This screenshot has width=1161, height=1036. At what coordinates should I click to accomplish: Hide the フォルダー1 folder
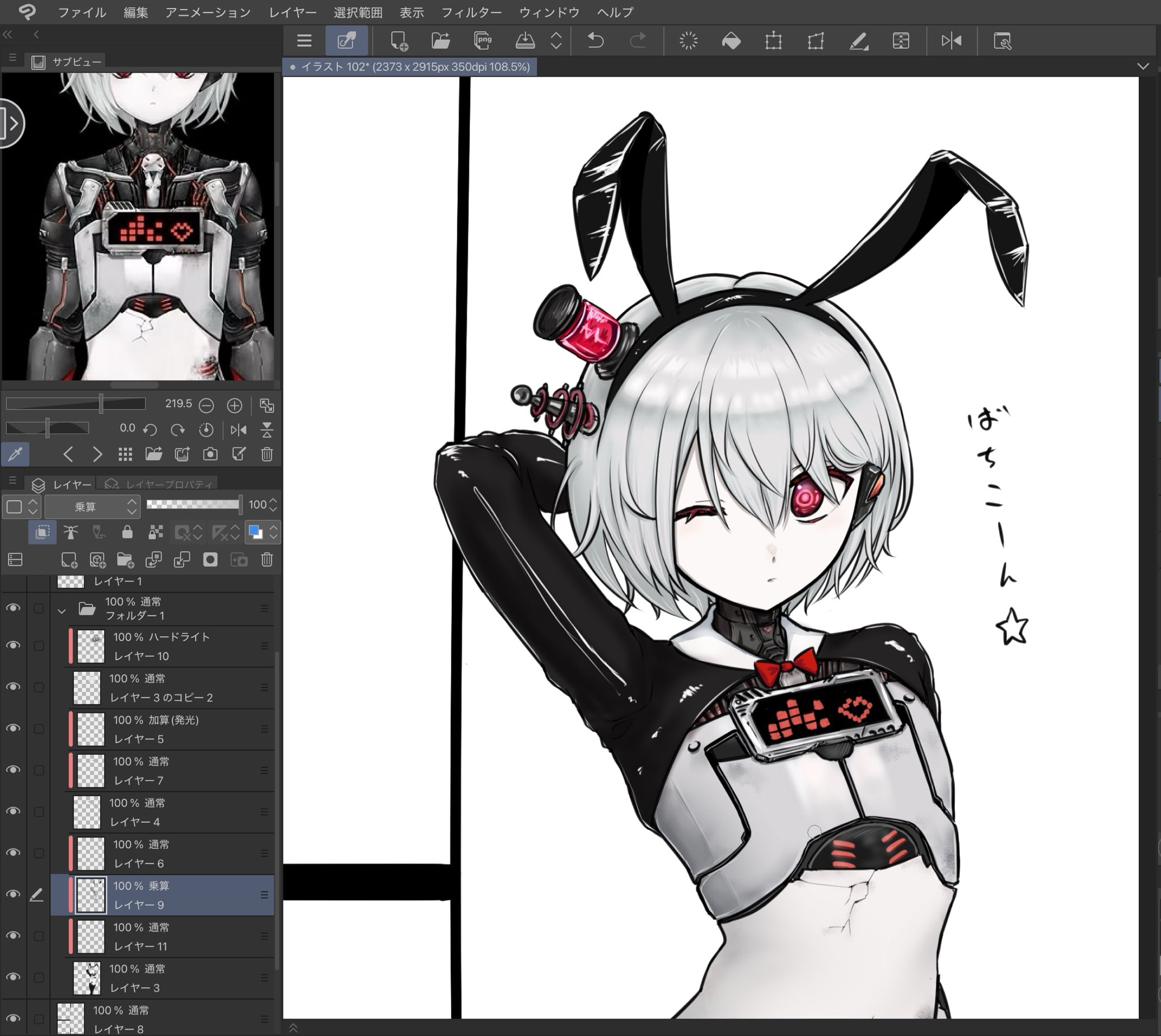pos(12,608)
